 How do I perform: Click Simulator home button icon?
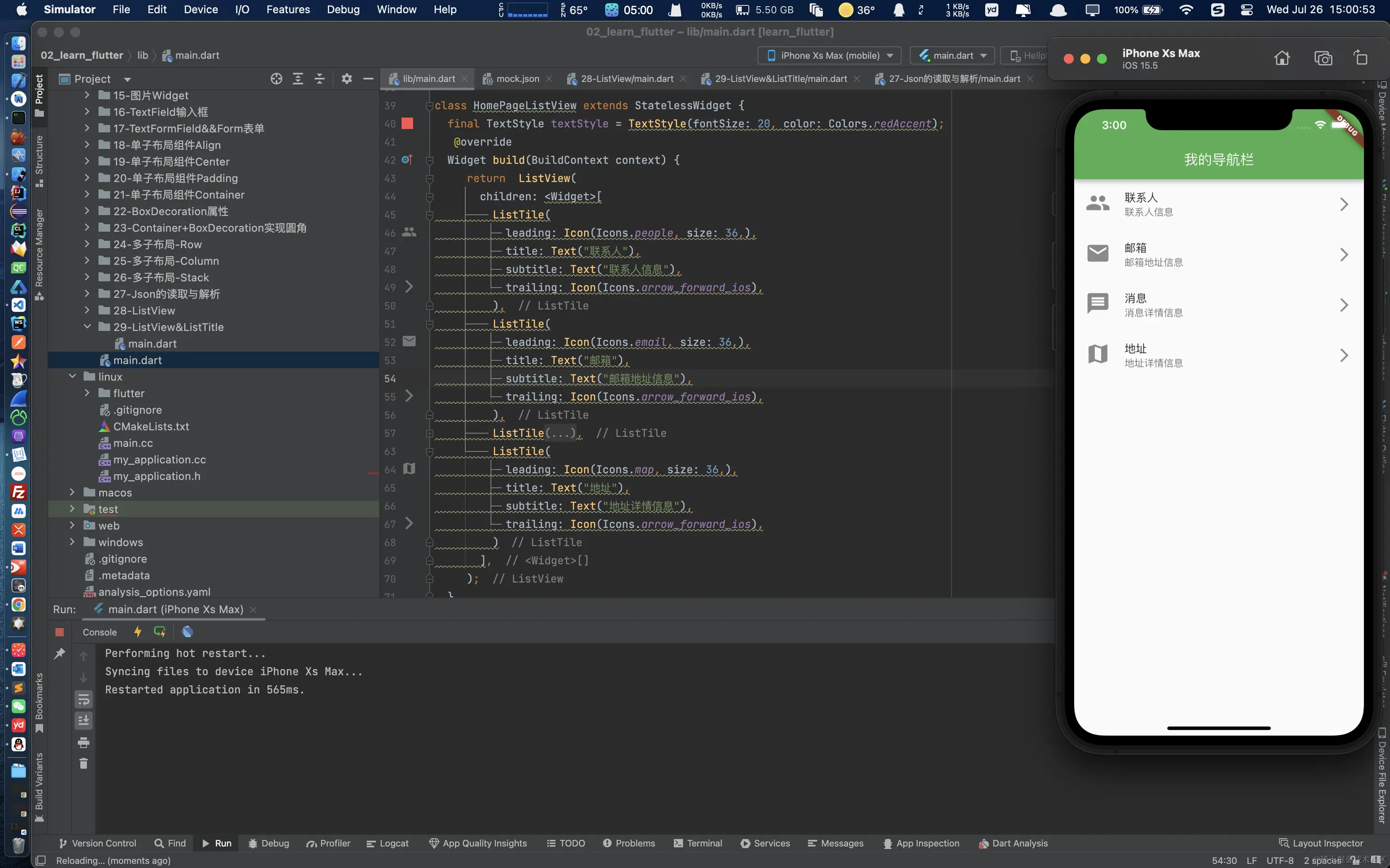coord(1282,58)
